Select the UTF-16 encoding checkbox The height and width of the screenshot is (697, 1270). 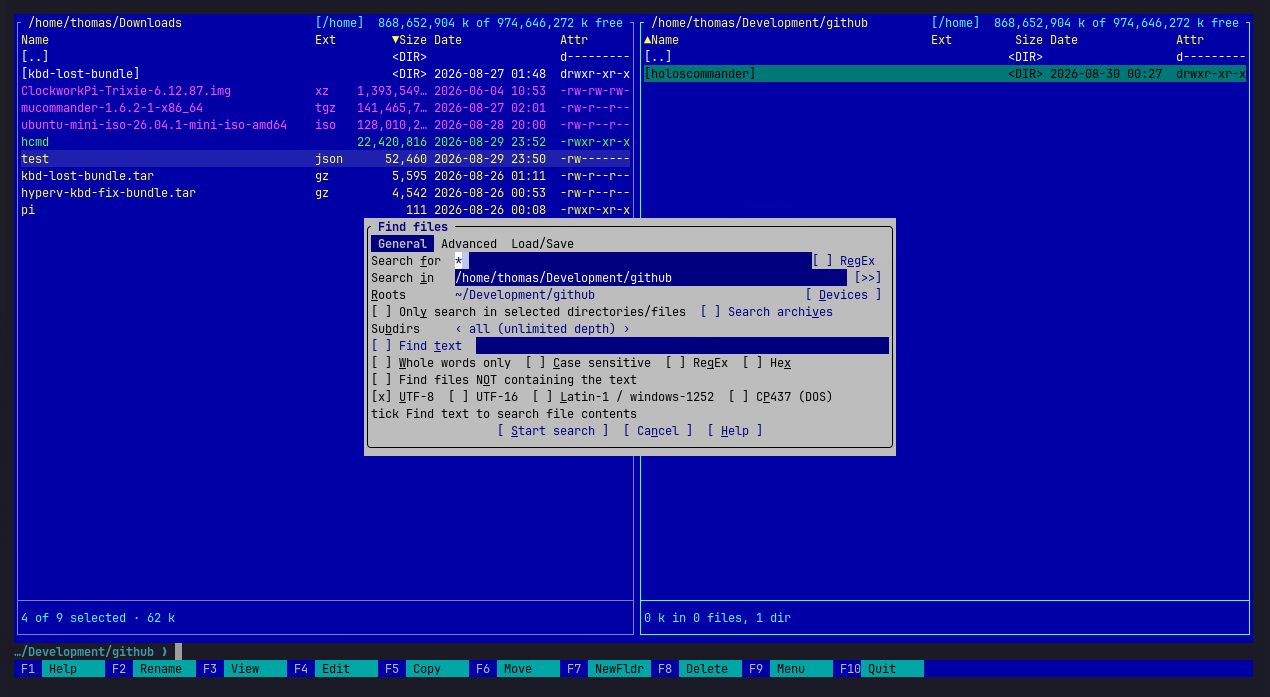483,397
